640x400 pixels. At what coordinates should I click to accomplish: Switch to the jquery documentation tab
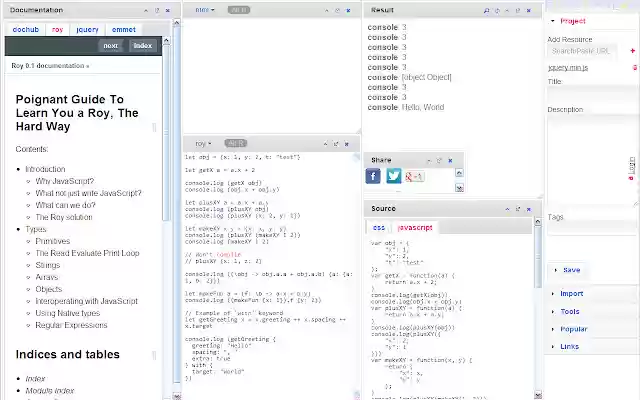pyautogui.click(x=87, y=29)
